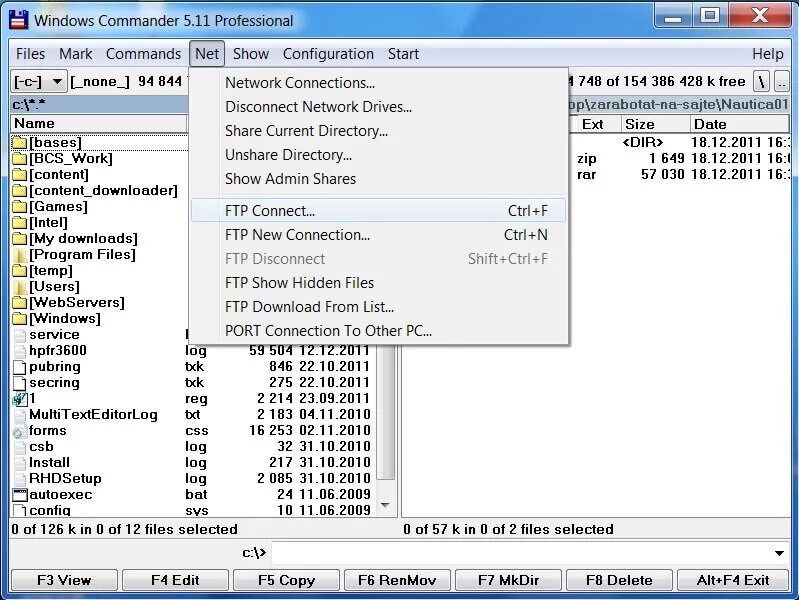Viewport: 799px width, 600px height.
Task: Click the service file icon
Action: tap(20, 335)
